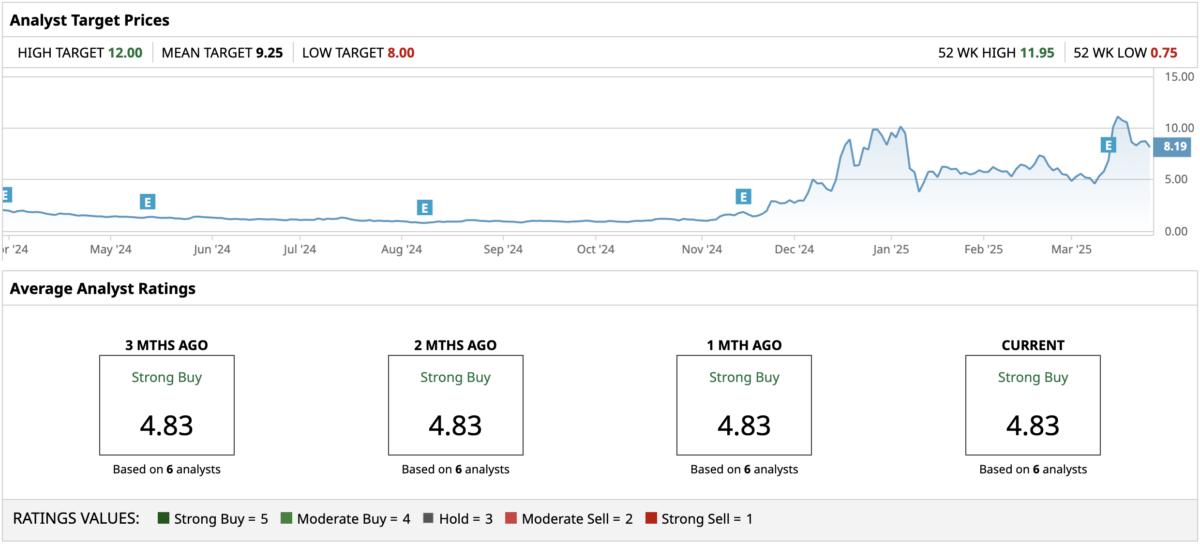This screenshot has height=544, width=1200.
Task: Click the earnings marker at chart's left edge
Action: pos(6,195)
